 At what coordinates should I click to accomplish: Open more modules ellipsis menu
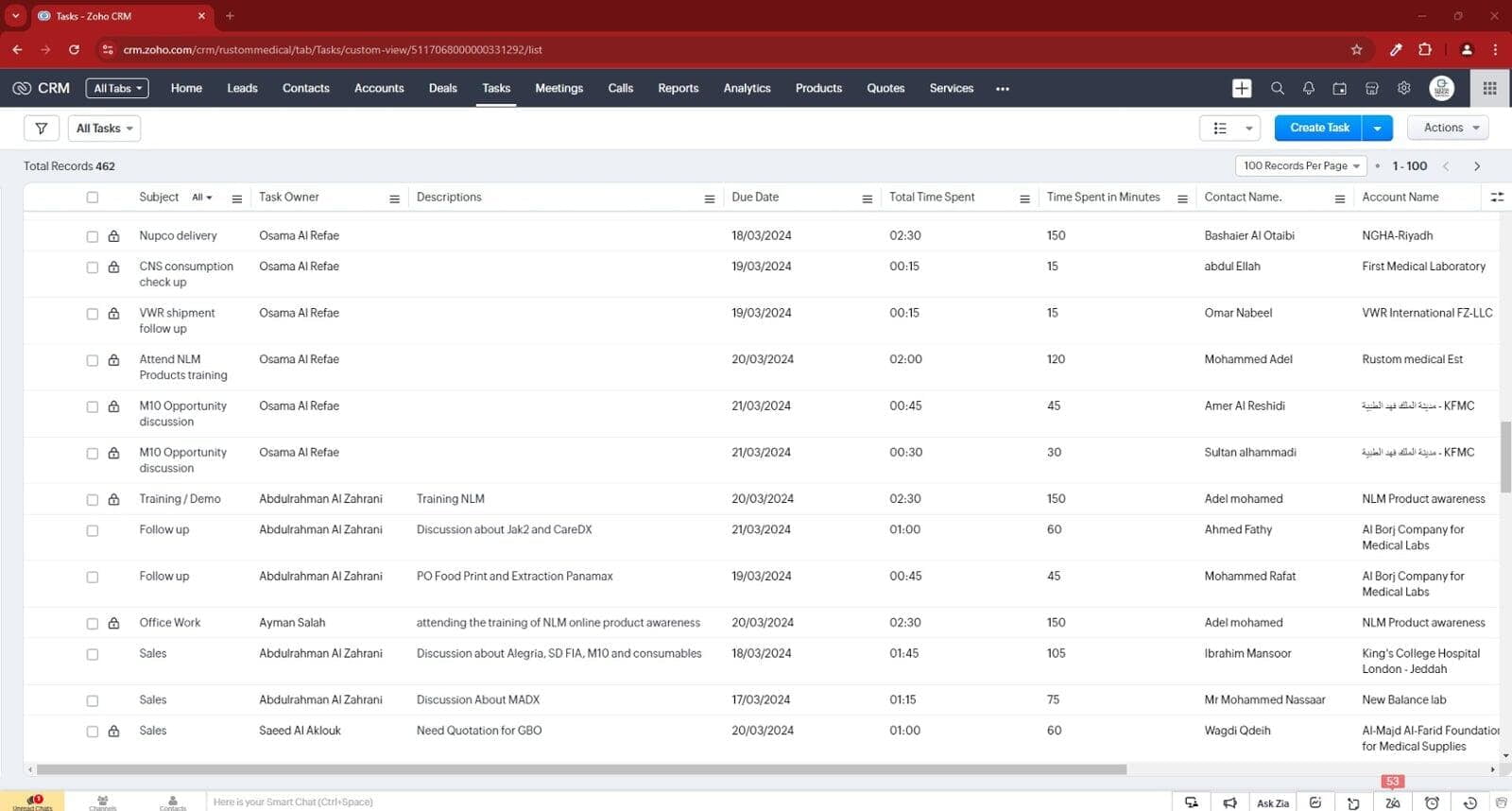point(1003,88)
